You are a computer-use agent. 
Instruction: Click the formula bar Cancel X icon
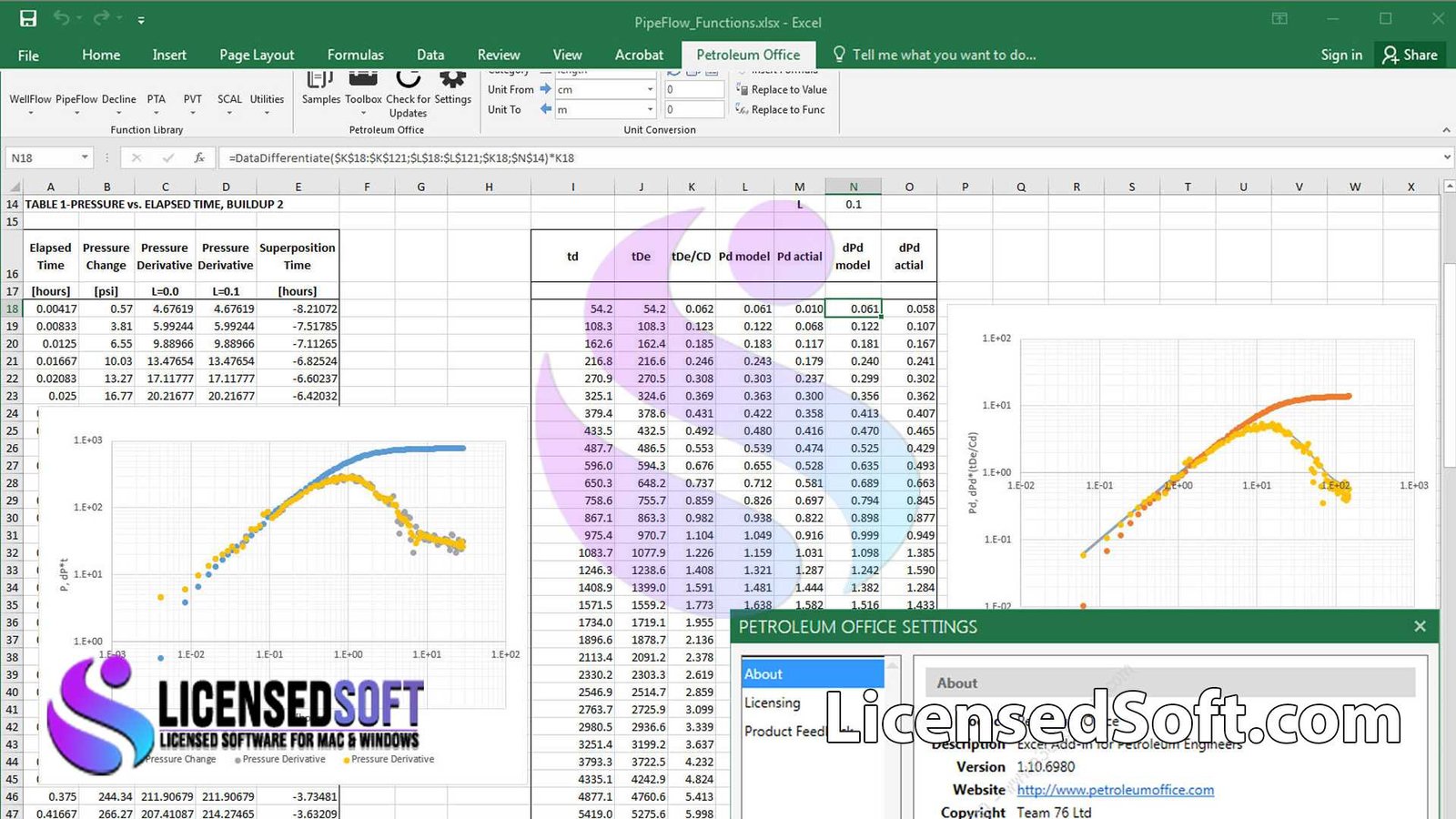click(136, 157)
